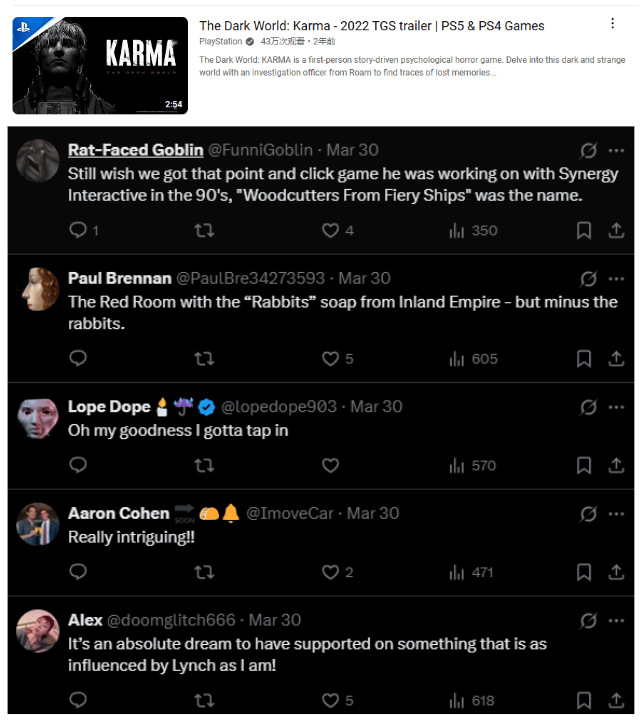Visit the PlayStation channel link
Image resolution: width=643 pixels, height=725 pixels.
pyautogui.click(x=221, y=42)
